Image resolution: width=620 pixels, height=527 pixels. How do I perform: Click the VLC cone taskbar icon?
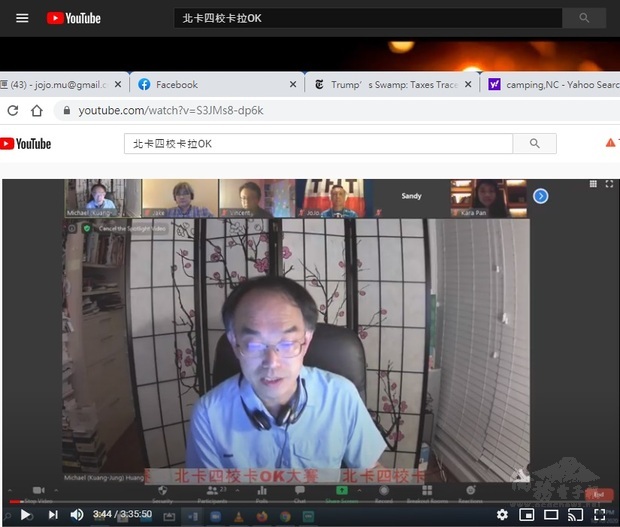(x=238, y=516)
